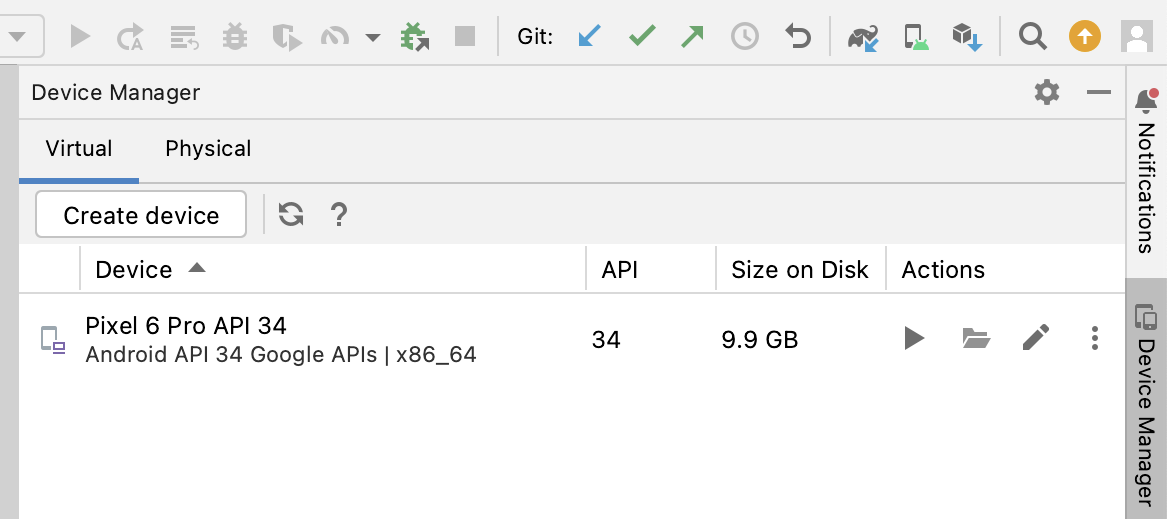
Task: Click Attach Debugger to Android Process icon
Action: 414,37
